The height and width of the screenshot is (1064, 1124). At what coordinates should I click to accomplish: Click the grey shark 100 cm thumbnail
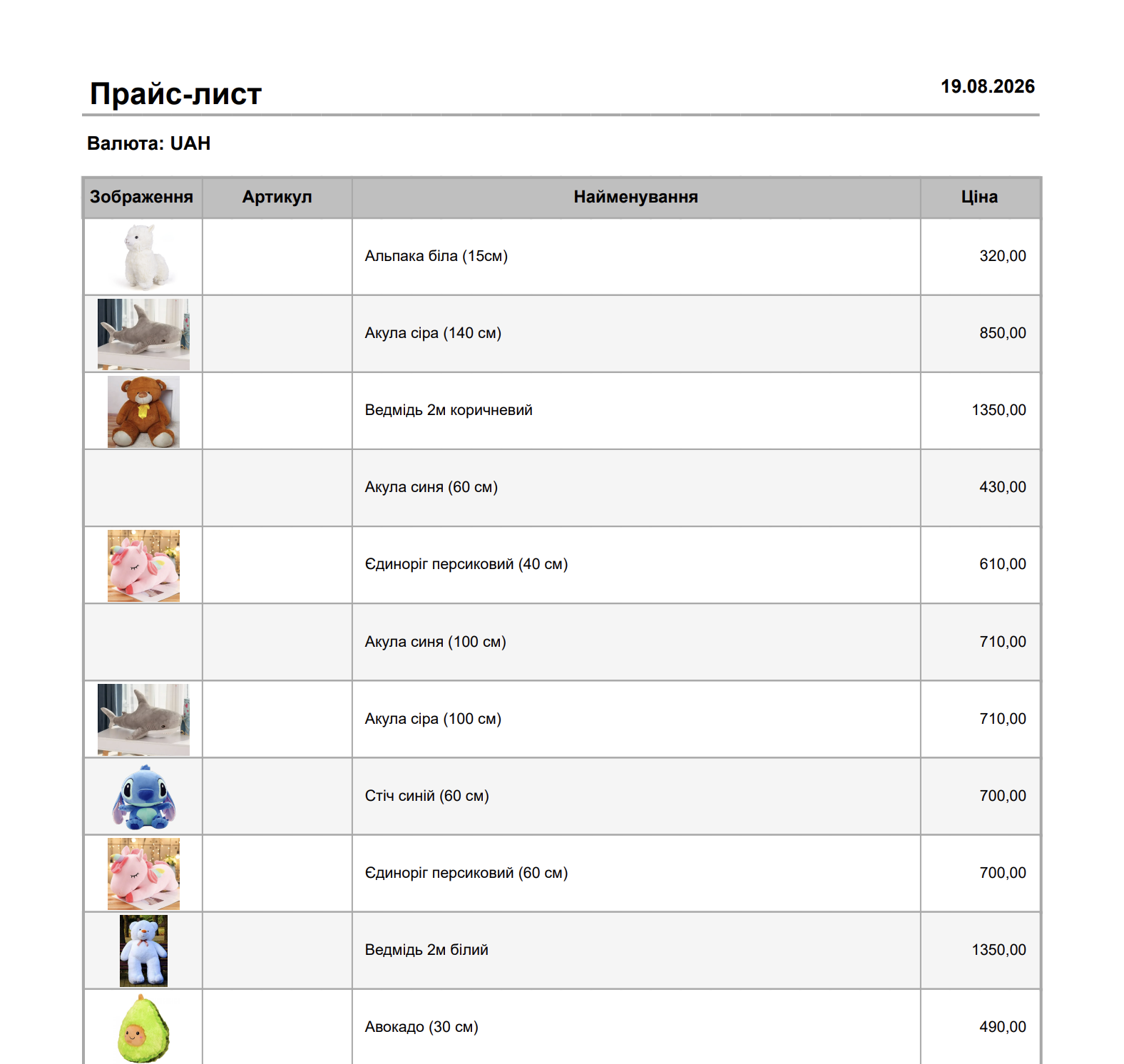pyautogui.click(x=143, y=720)
